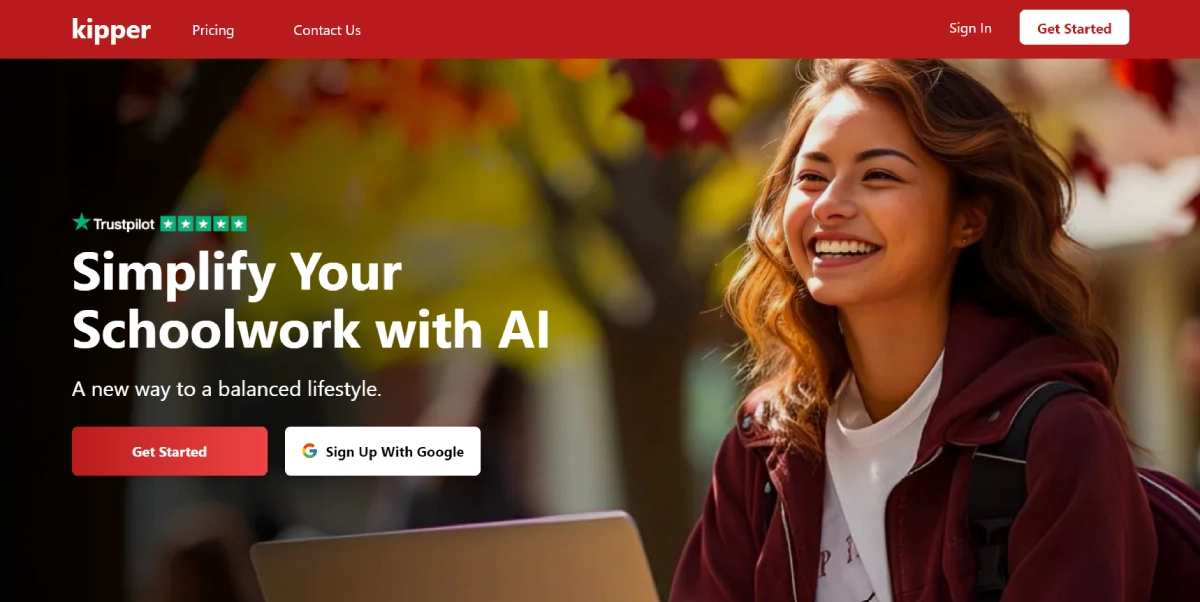Screen dimensions: 1200x602
Task: Click the 'Schoolwork with AI' headline line
Action: [311, 329]
